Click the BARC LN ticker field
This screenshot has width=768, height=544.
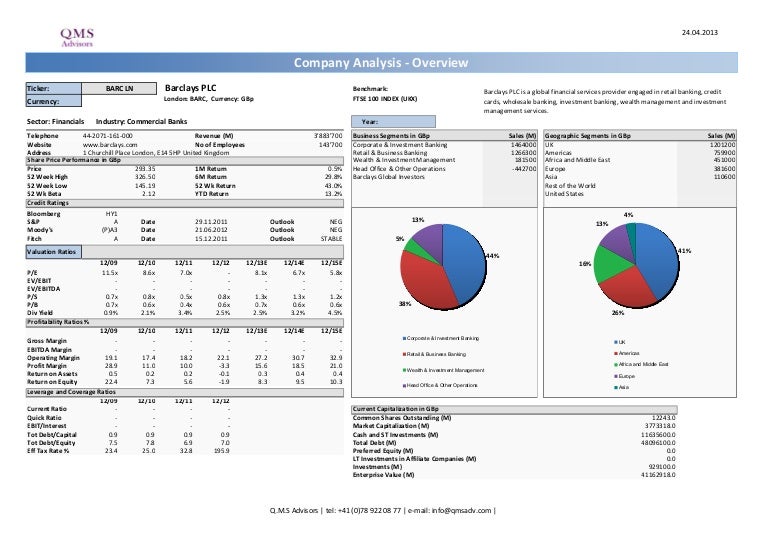(119, 88)
